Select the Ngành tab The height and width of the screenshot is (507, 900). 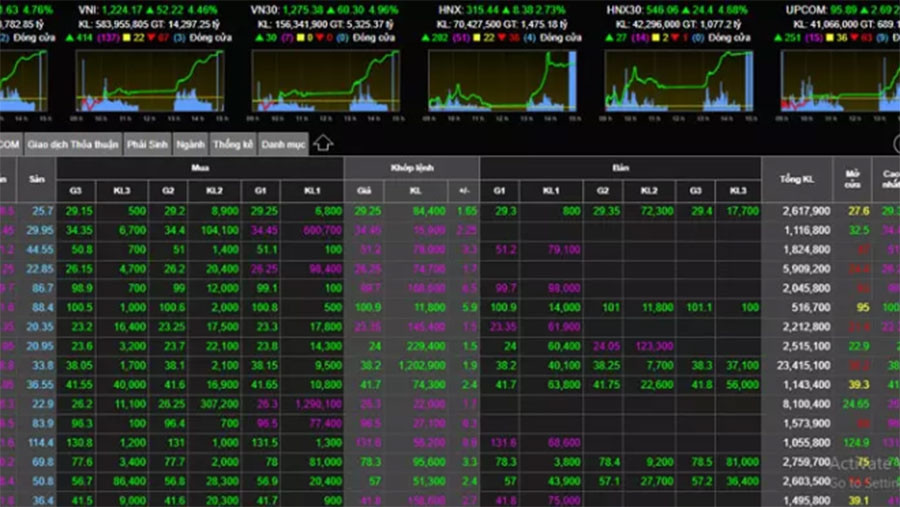pyautogui.click(x=190, y=144)
